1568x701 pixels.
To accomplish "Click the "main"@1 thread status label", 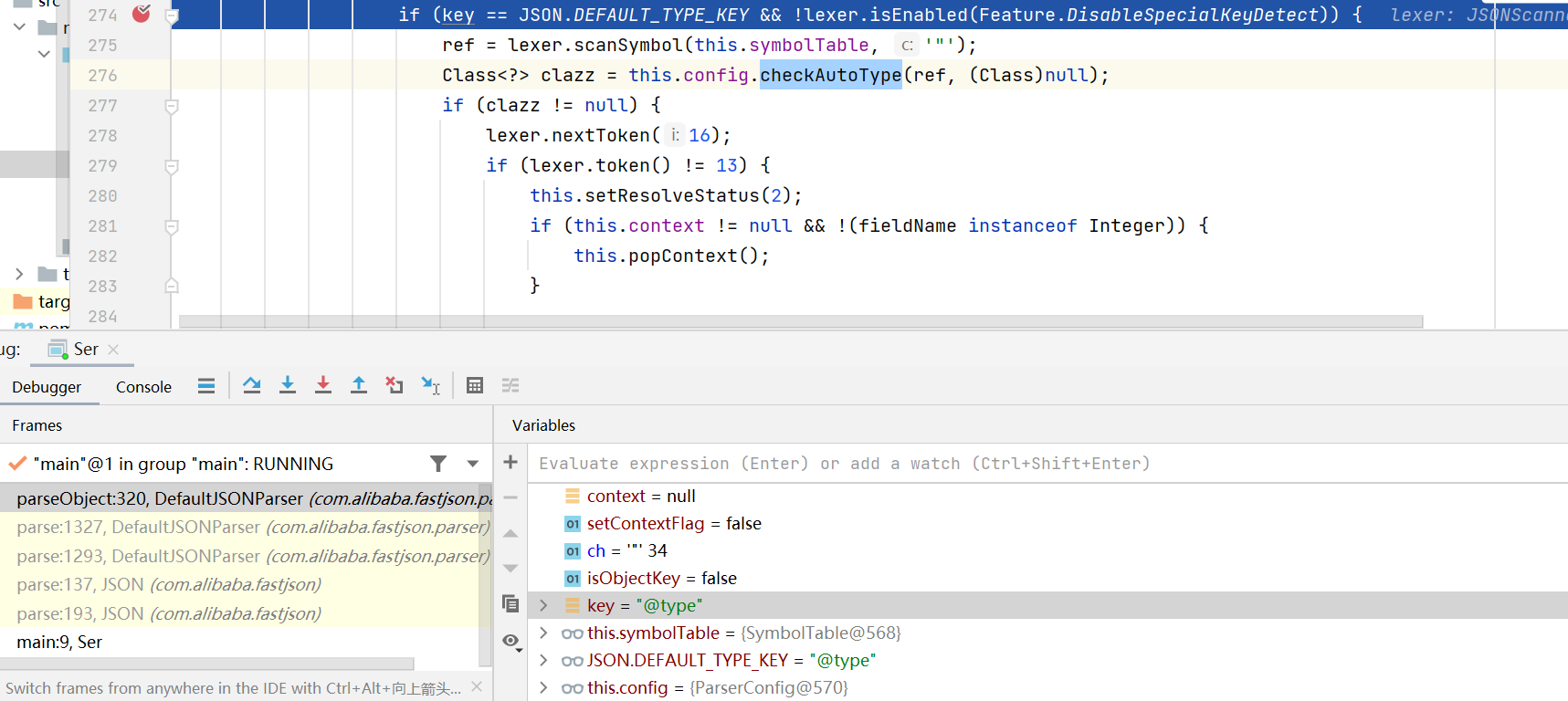I will [183, 464].
